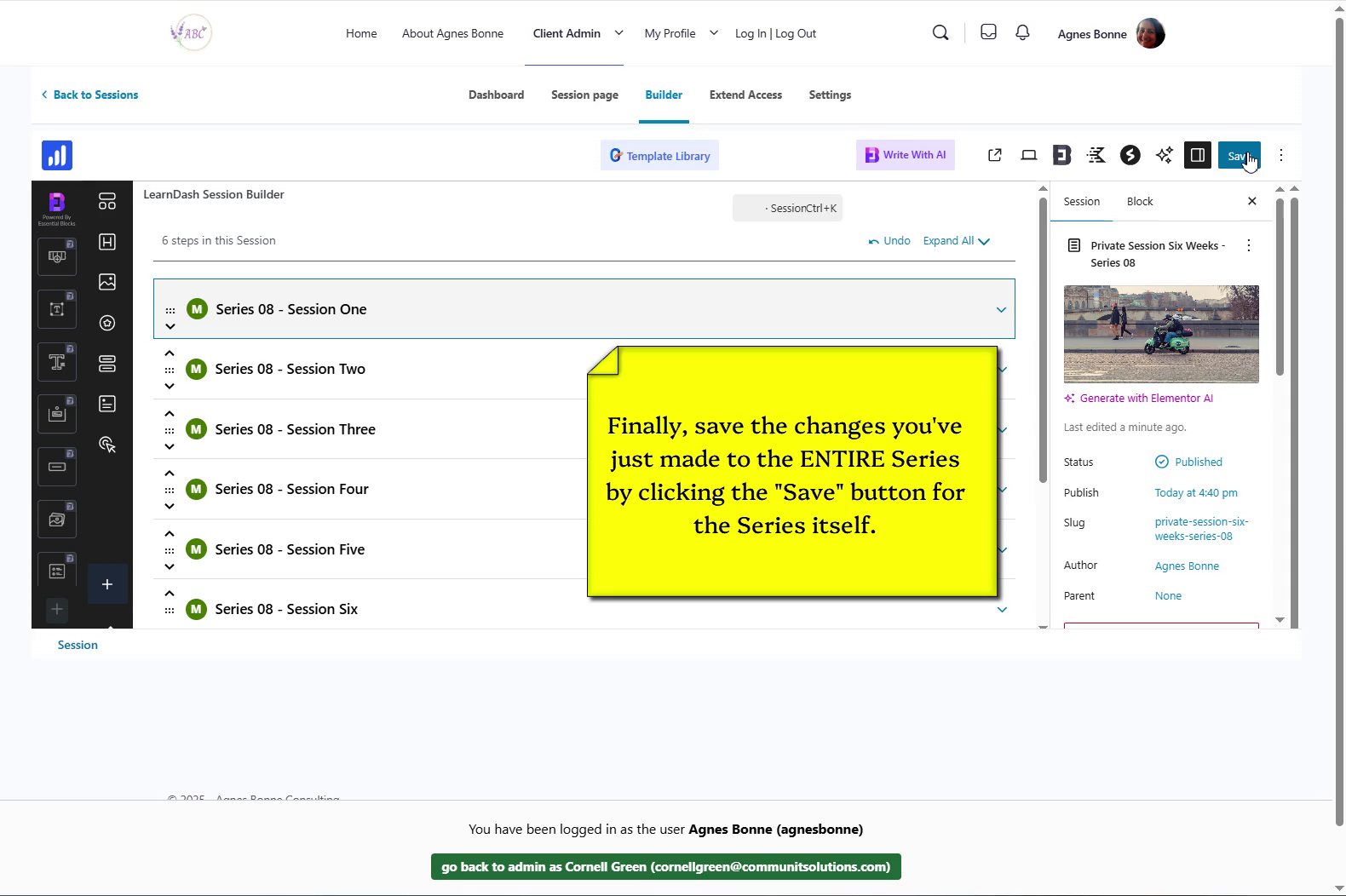Open the notifications bell icon
The height and width of the screenshot is (896, 1346).
tap(1022, 33)
